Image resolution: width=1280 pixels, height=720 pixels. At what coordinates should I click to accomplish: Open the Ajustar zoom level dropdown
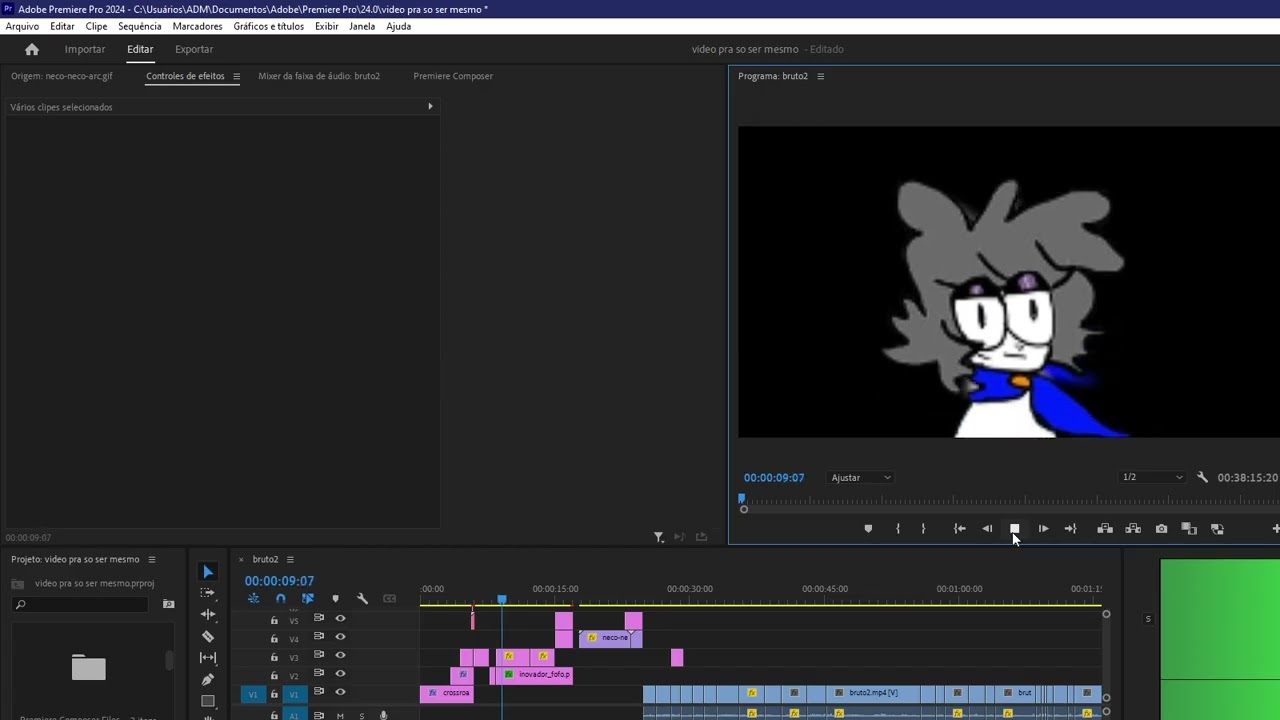(x=860, y=478)
